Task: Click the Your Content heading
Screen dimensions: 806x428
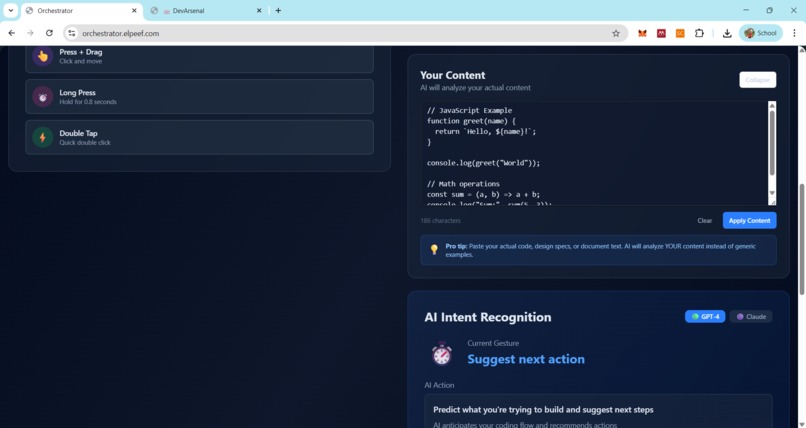Action: click(x=452, y=75)
